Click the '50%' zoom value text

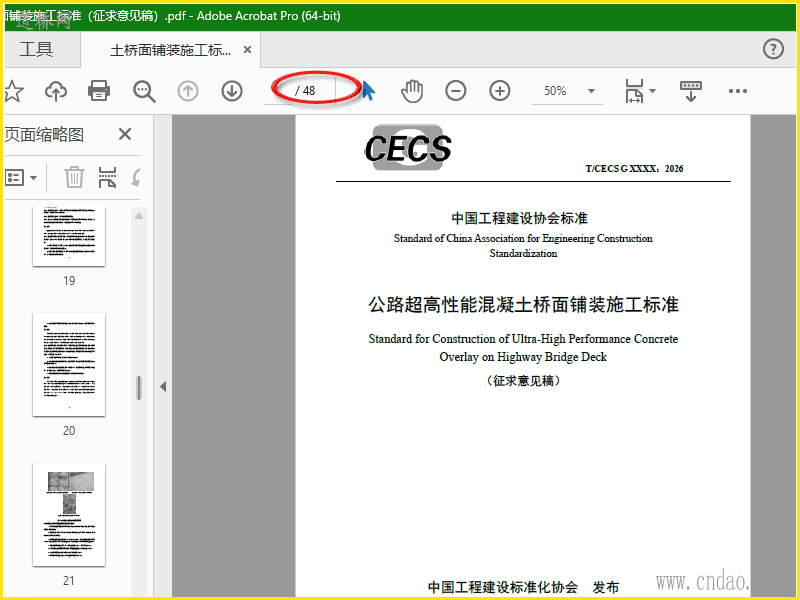pos(555,91)
